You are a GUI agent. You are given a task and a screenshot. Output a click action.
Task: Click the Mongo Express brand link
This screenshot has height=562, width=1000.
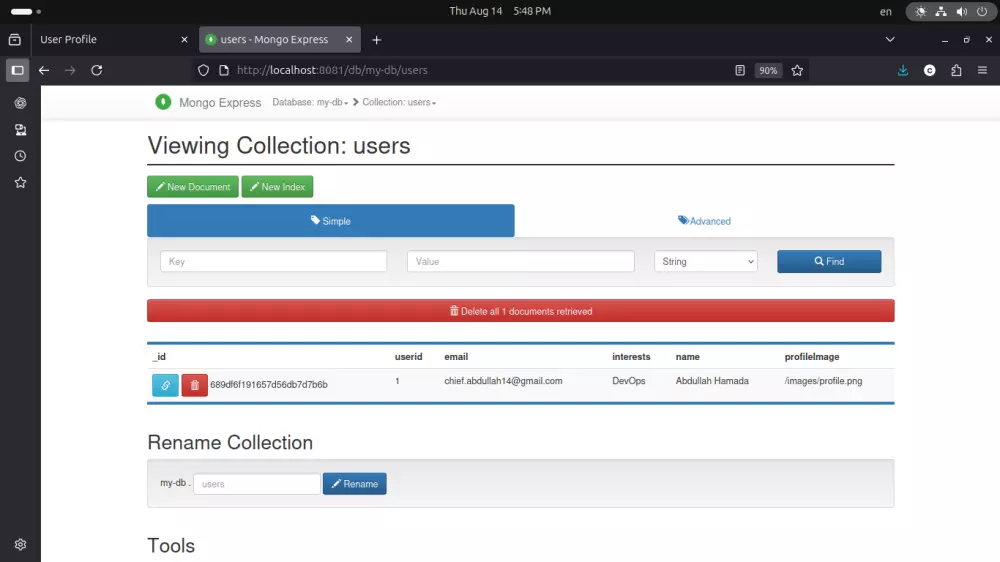pyautogui.click(x=220, y=102)
